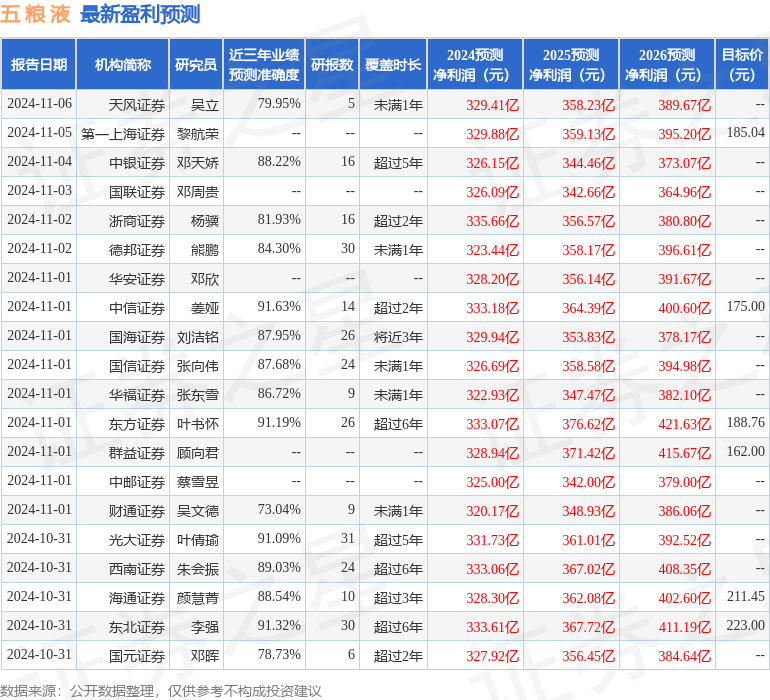Click the 2025预测净利润 column header
Image resolution: width=770 pixels, height=700 pixels.
571,64
